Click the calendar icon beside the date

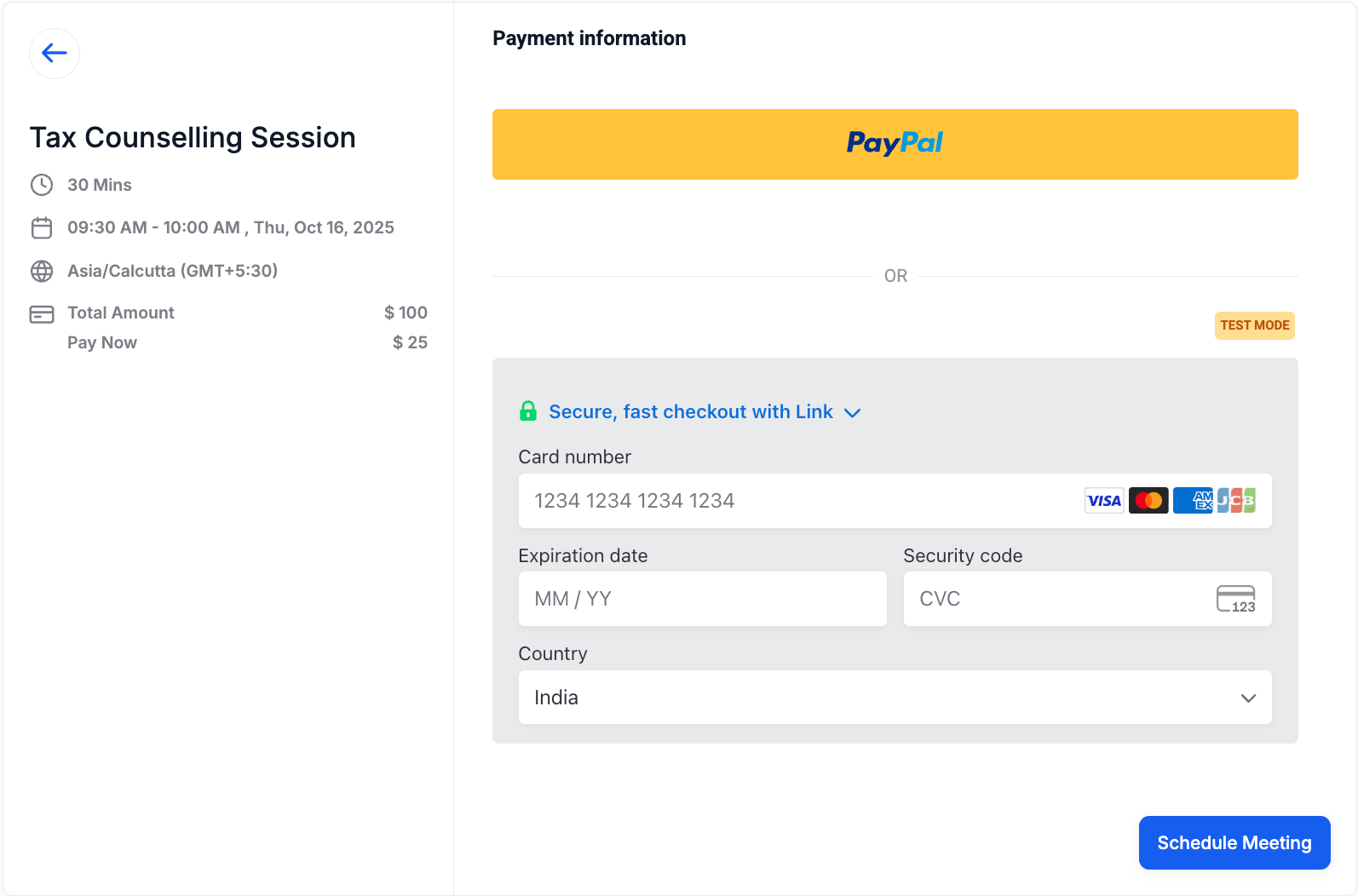(42, 227)
